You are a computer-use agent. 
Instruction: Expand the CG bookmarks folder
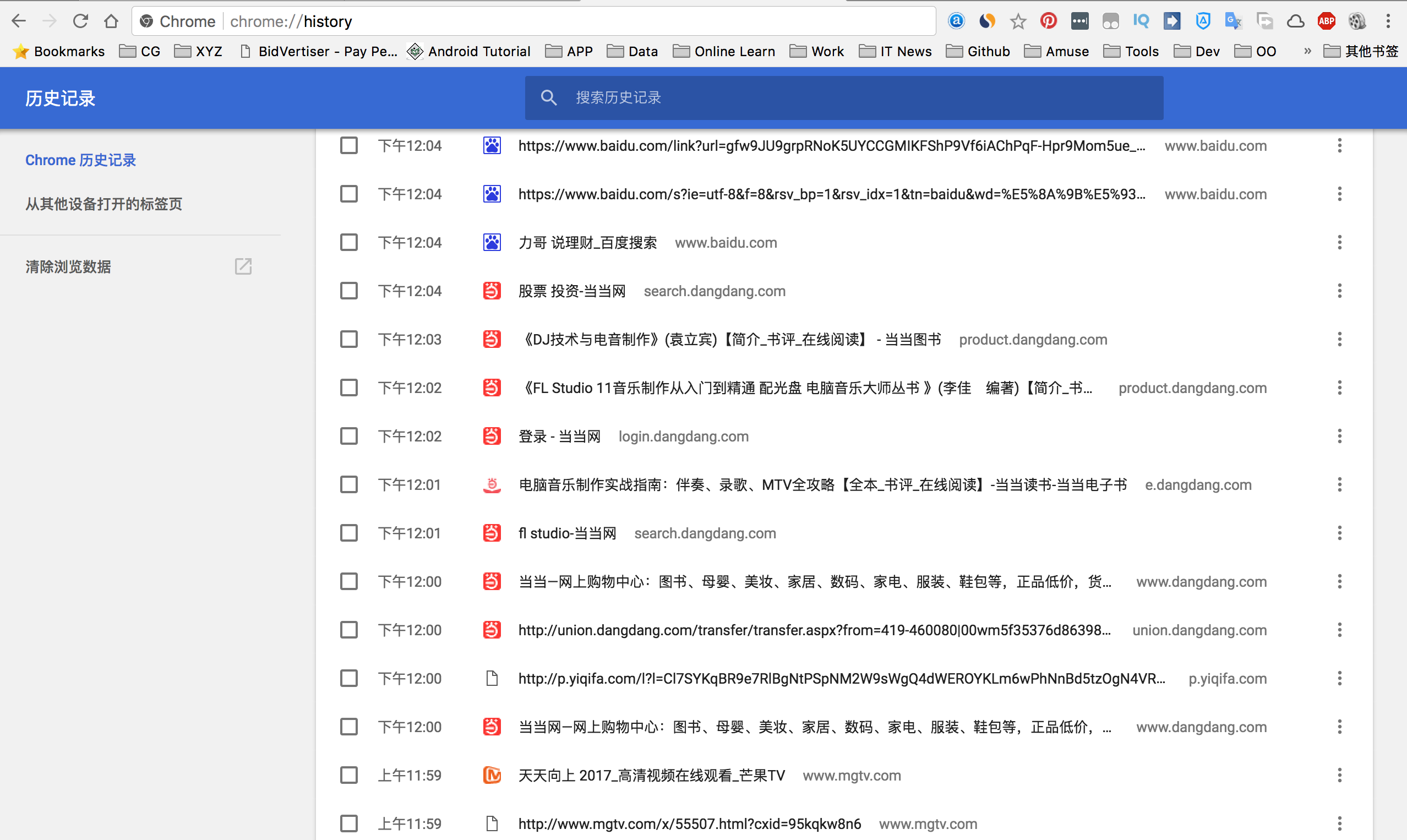click(x=140, y=52)
